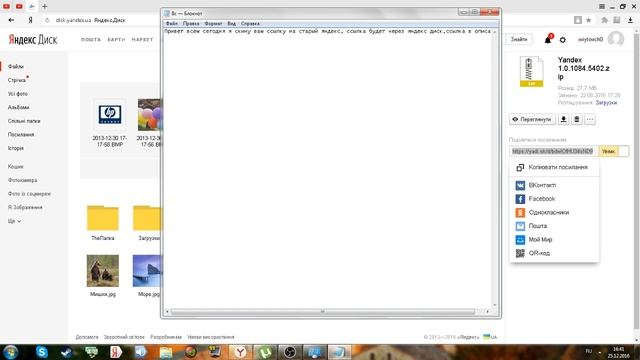This screenshot has width=640, height=360.
Task: Open Кошик in the sidebar
Action: click(x=16, y=167)
